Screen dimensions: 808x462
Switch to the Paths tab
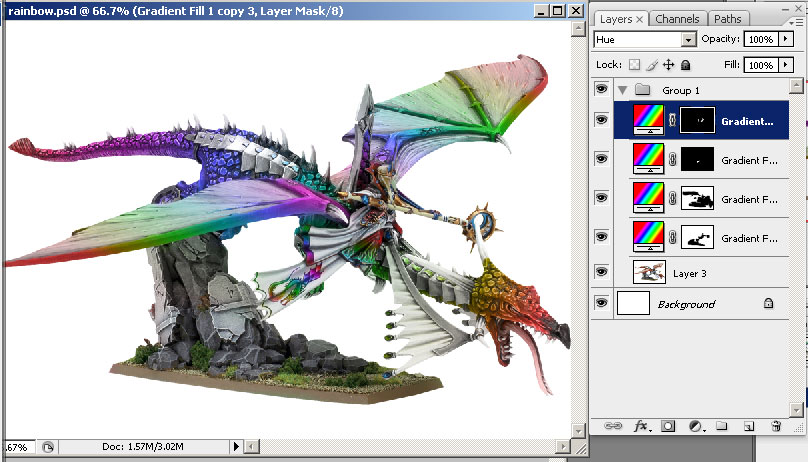tap(728, 19)
